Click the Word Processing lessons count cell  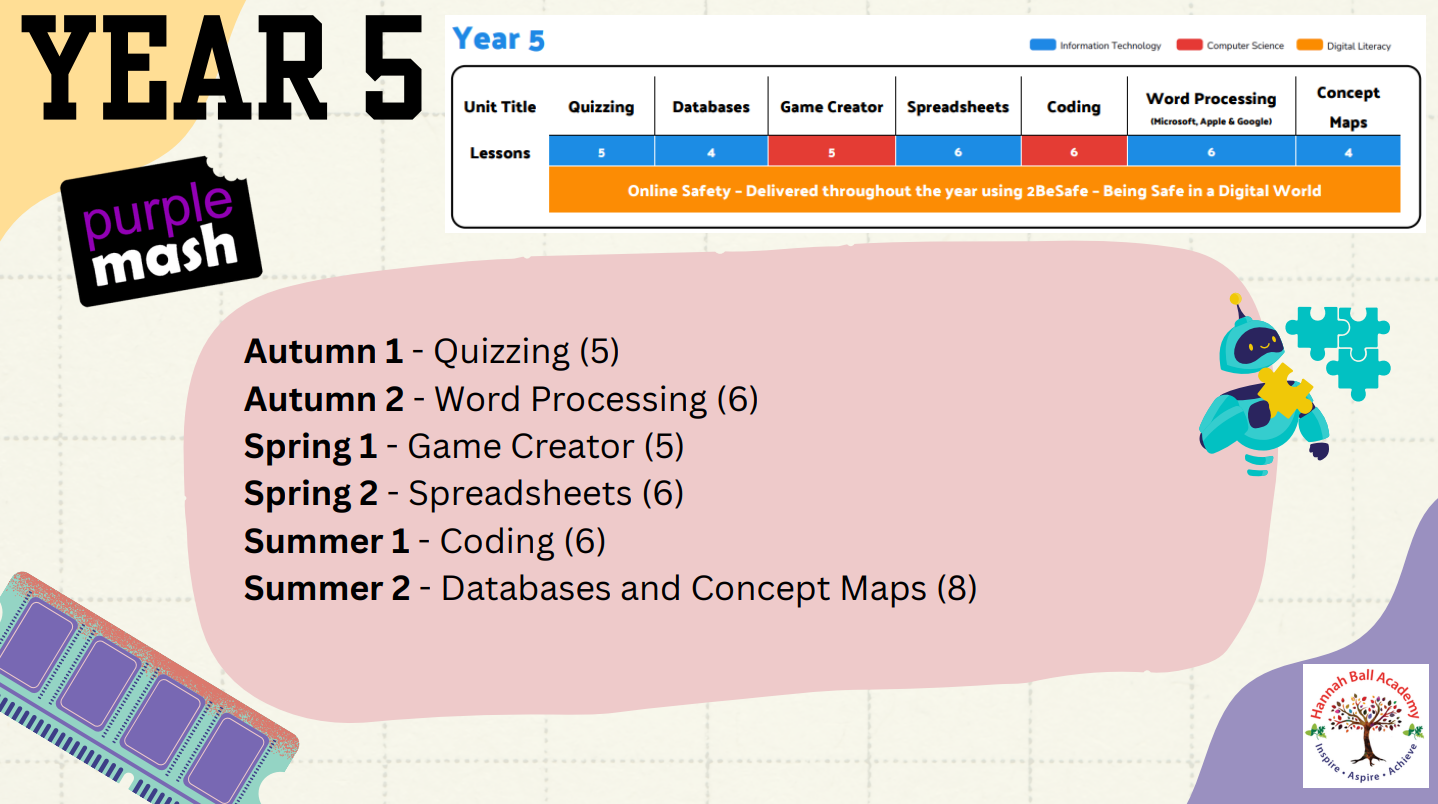[x=1211, y=152]
